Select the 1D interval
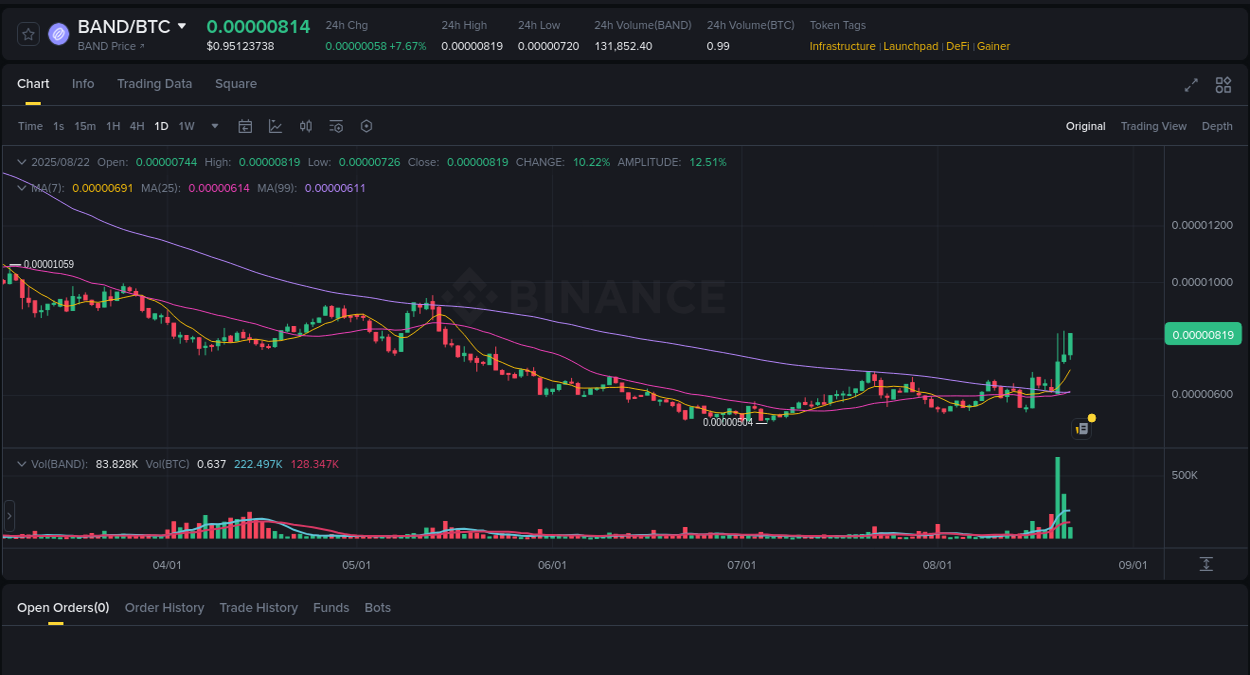 point(161,126)
